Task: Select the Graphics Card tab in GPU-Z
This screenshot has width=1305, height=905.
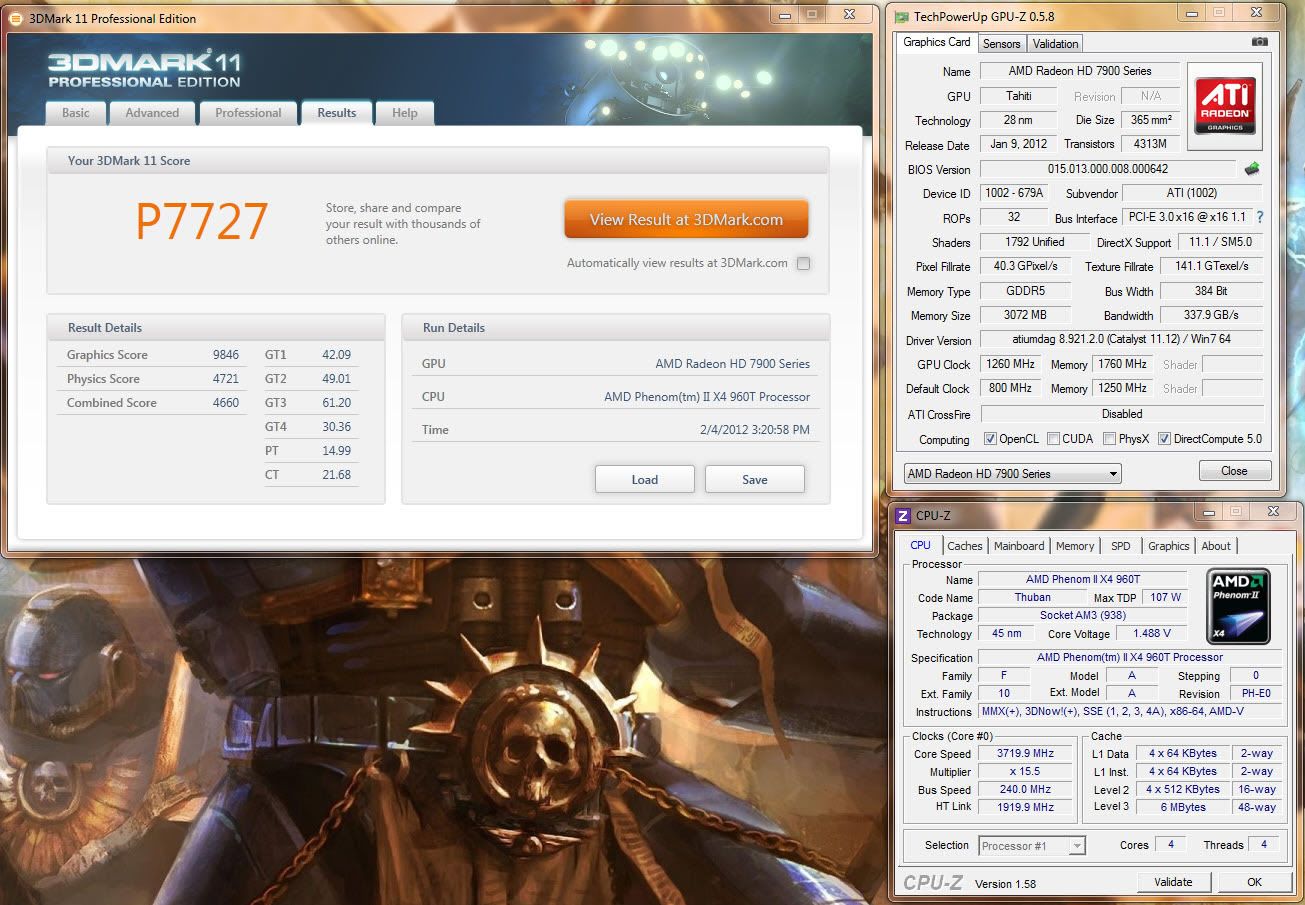Action: coord(937,42)
